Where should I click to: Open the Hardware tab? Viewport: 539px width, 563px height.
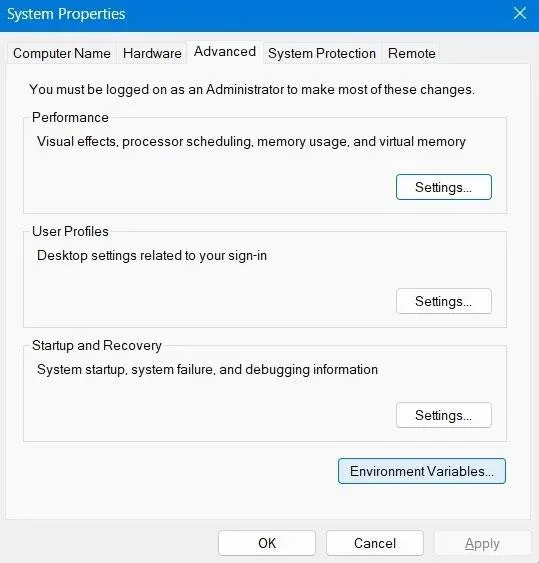[152, 53]
